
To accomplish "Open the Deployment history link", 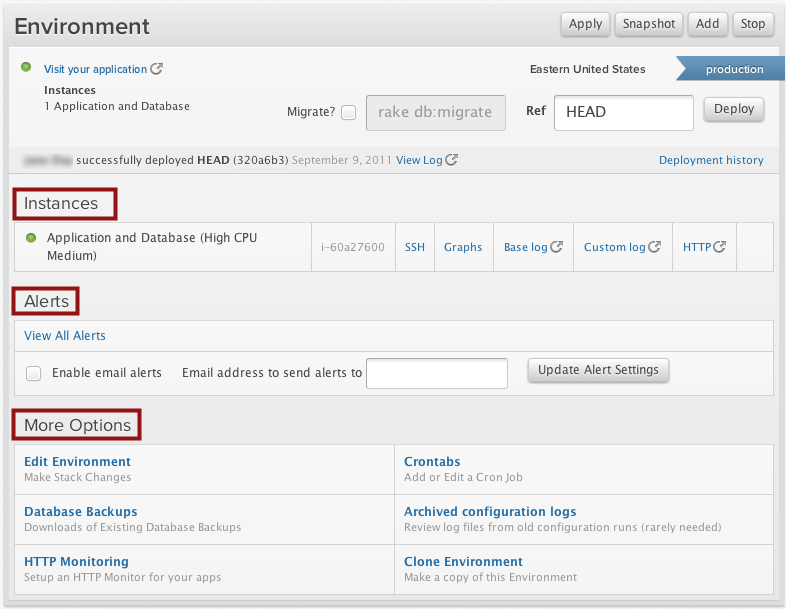I will [x=711, y=160].
